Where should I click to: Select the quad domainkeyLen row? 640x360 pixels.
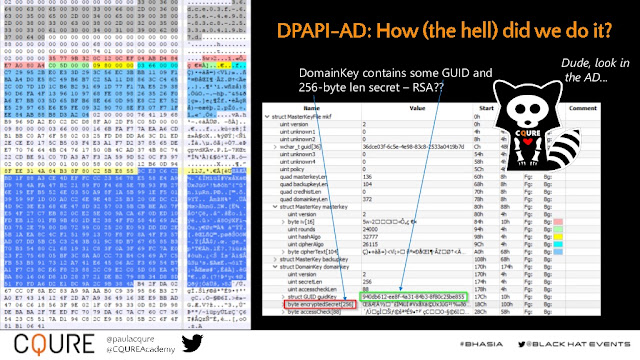431,199
